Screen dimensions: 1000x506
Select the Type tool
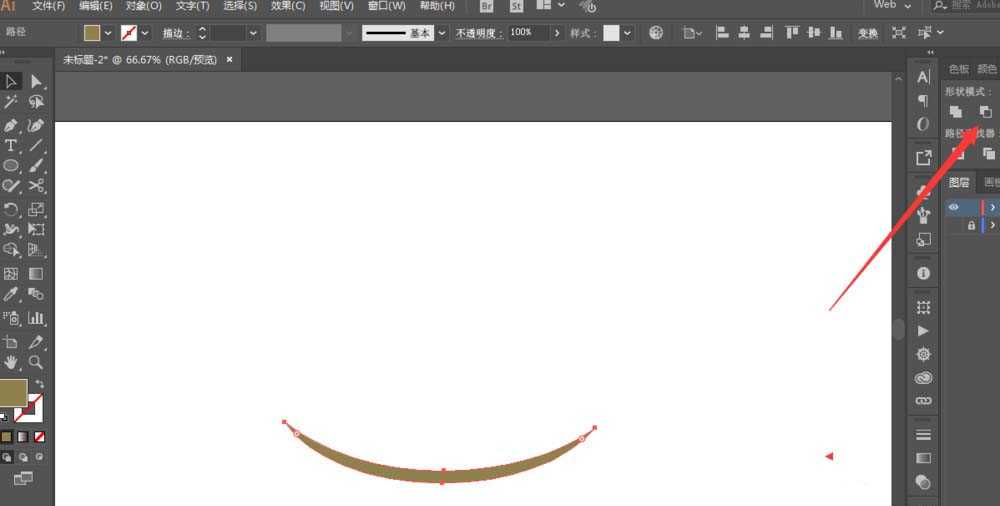point(11,145)
